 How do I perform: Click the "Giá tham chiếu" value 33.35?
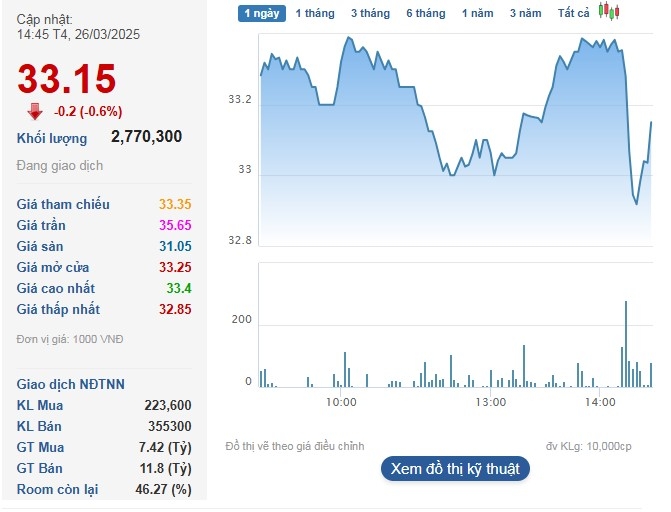tap(175, 205)
